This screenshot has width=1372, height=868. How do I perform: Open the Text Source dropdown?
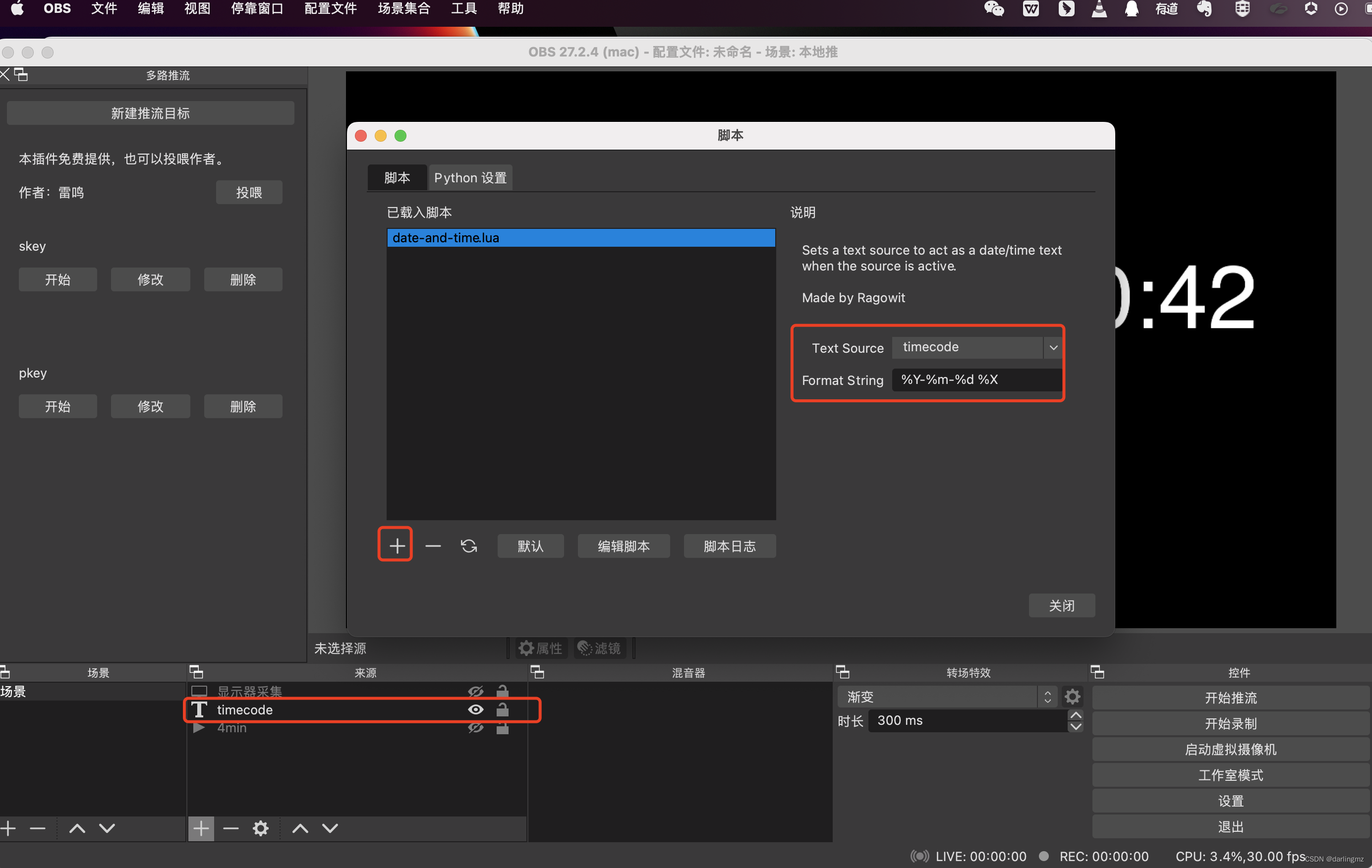coord(976,347)
